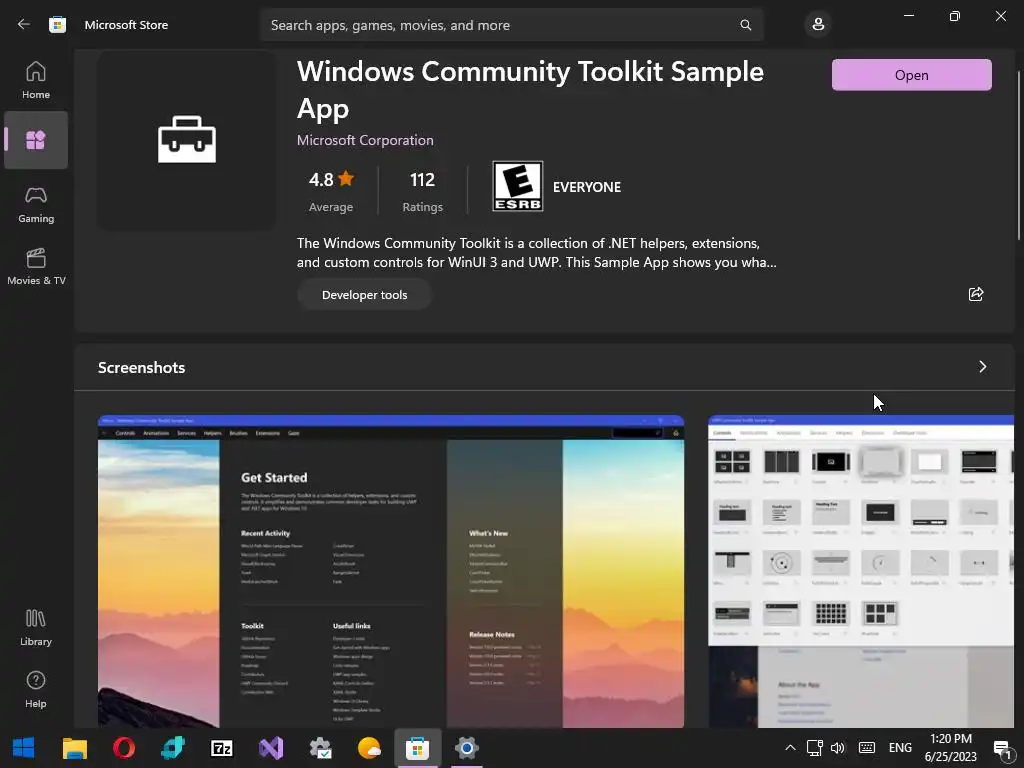Click the search magnifier icon
Screen dimensions: 1024x768
745,25
